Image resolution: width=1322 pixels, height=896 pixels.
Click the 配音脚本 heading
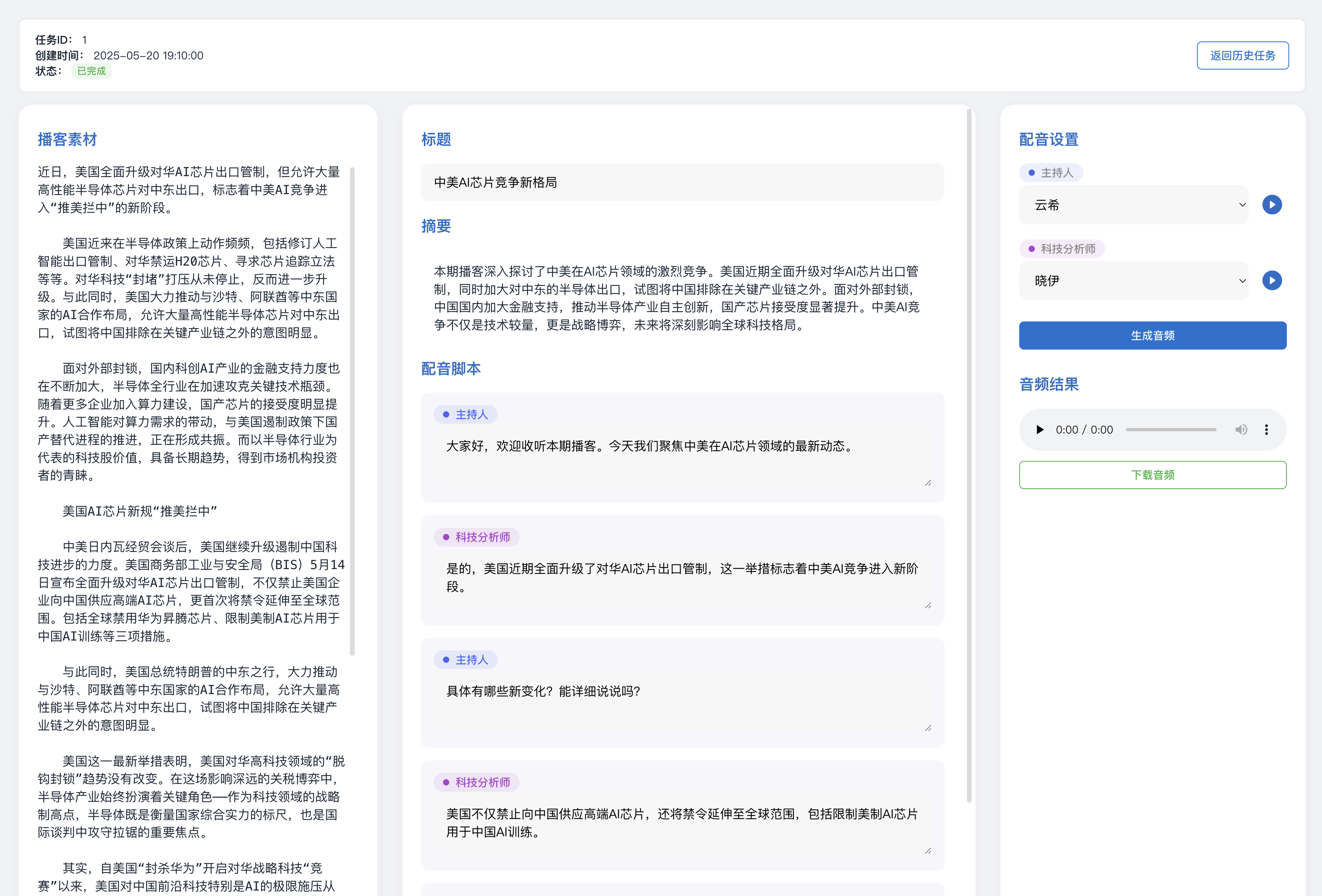point(451,369)
